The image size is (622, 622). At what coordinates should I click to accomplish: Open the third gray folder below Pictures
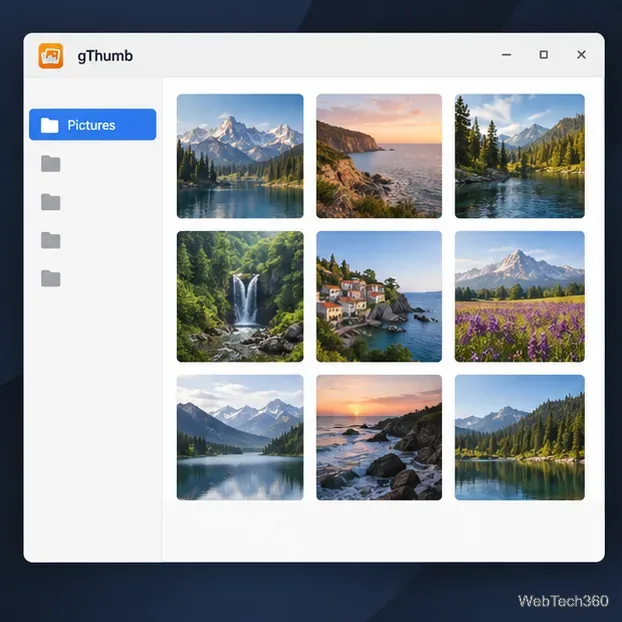51,240
